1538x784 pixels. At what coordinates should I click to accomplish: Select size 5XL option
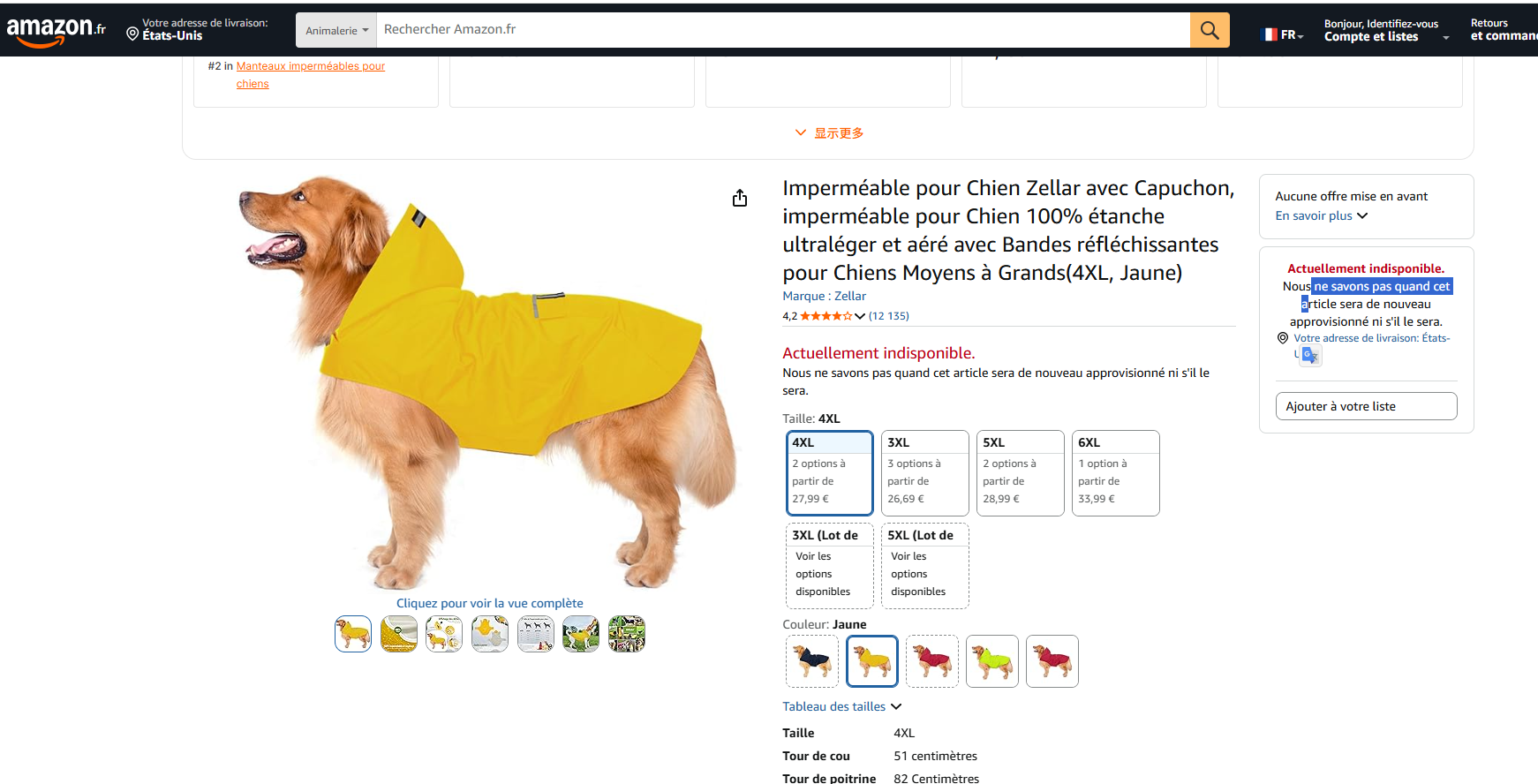(x=1021, y=473)
